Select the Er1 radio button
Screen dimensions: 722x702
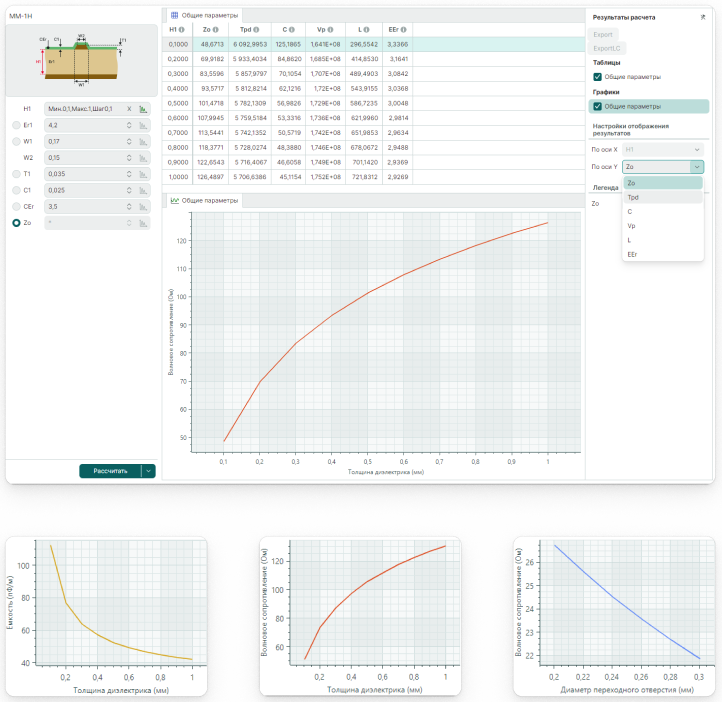pos(15,125)
